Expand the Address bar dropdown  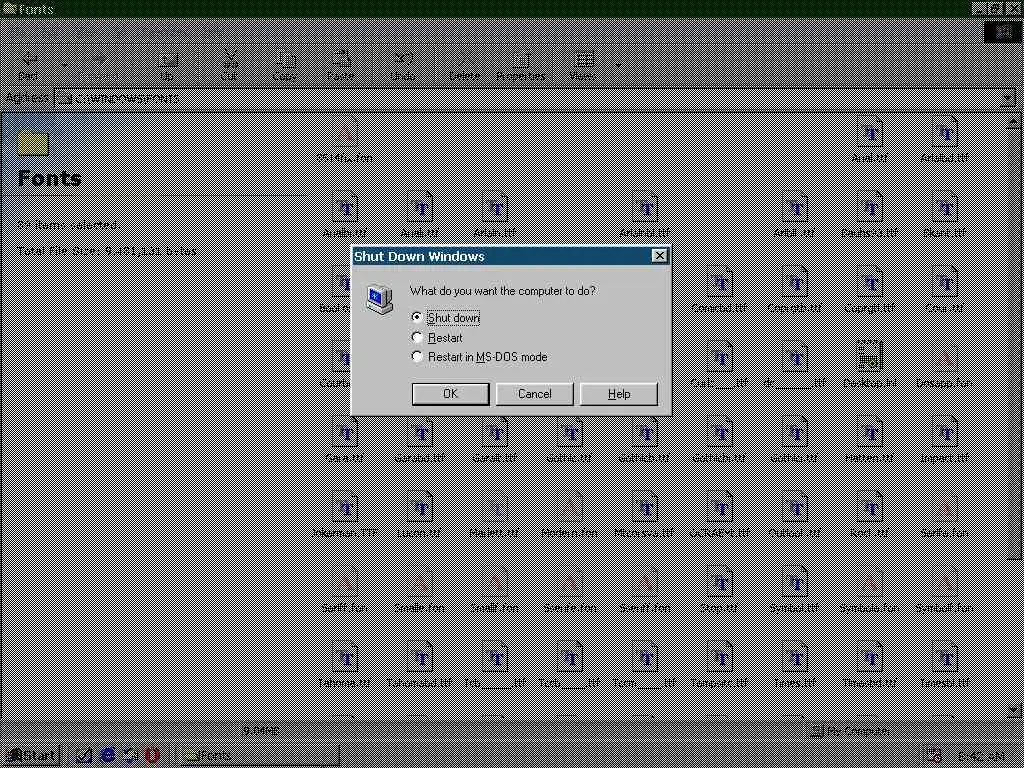pos(1008,99)
